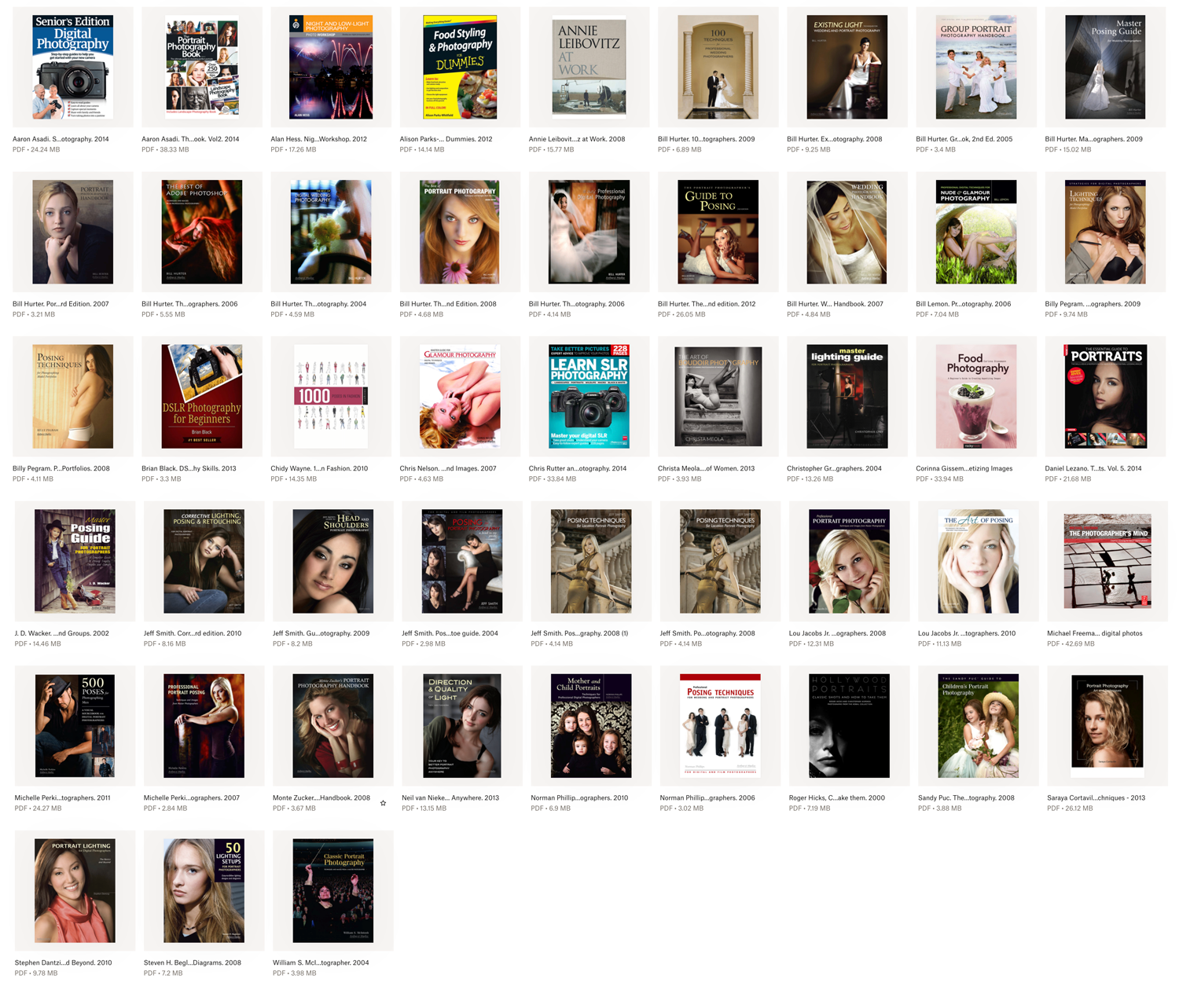The image size is (1179, 1008).
Task: Select Classic Portrait Photography cover
Action: (x=332, y=890)
